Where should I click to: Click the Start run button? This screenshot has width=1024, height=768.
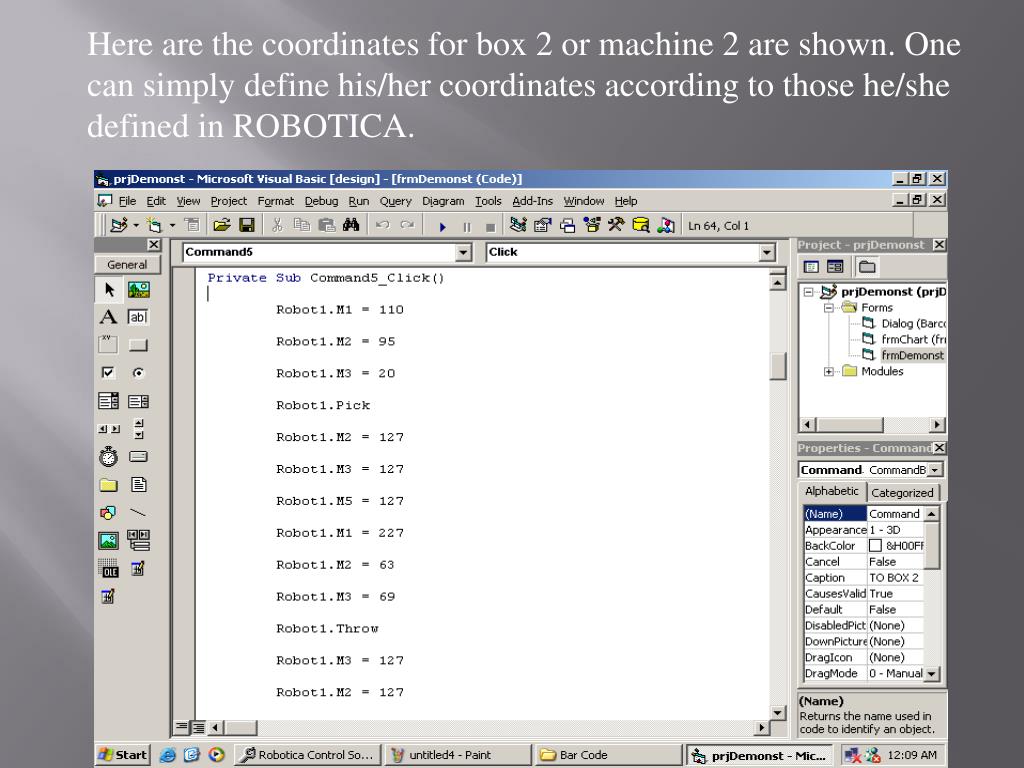tap(442, 227)
